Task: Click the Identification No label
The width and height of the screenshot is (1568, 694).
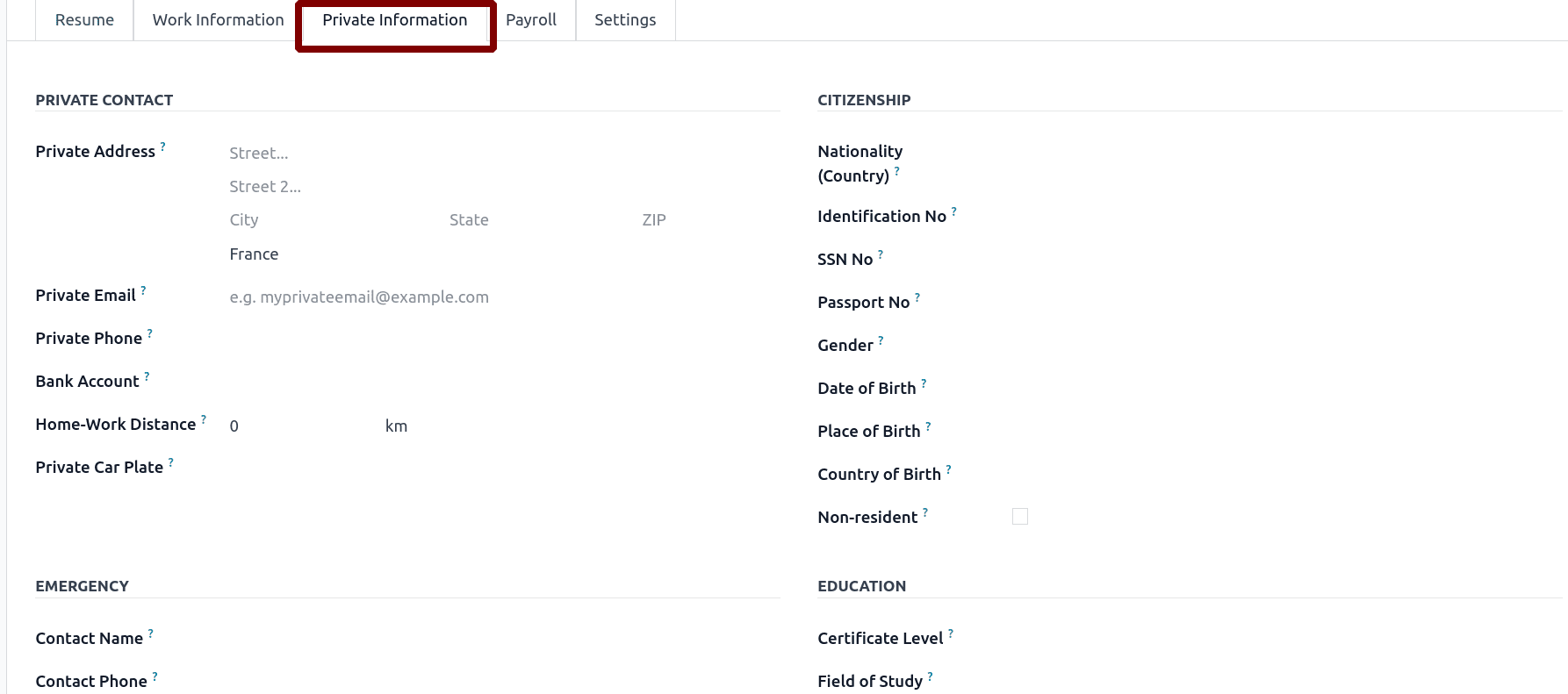Action: tap(881, 217)
